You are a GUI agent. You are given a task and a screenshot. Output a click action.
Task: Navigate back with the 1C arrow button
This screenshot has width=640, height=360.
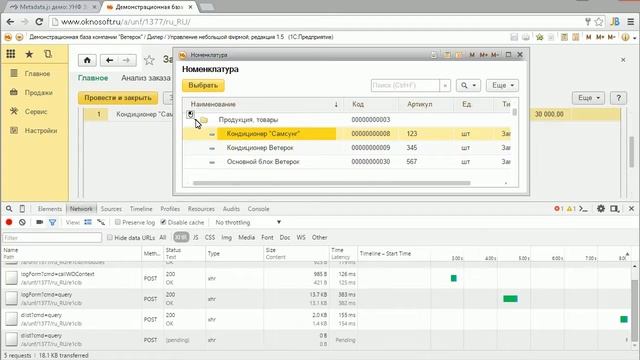pos(109,60)
